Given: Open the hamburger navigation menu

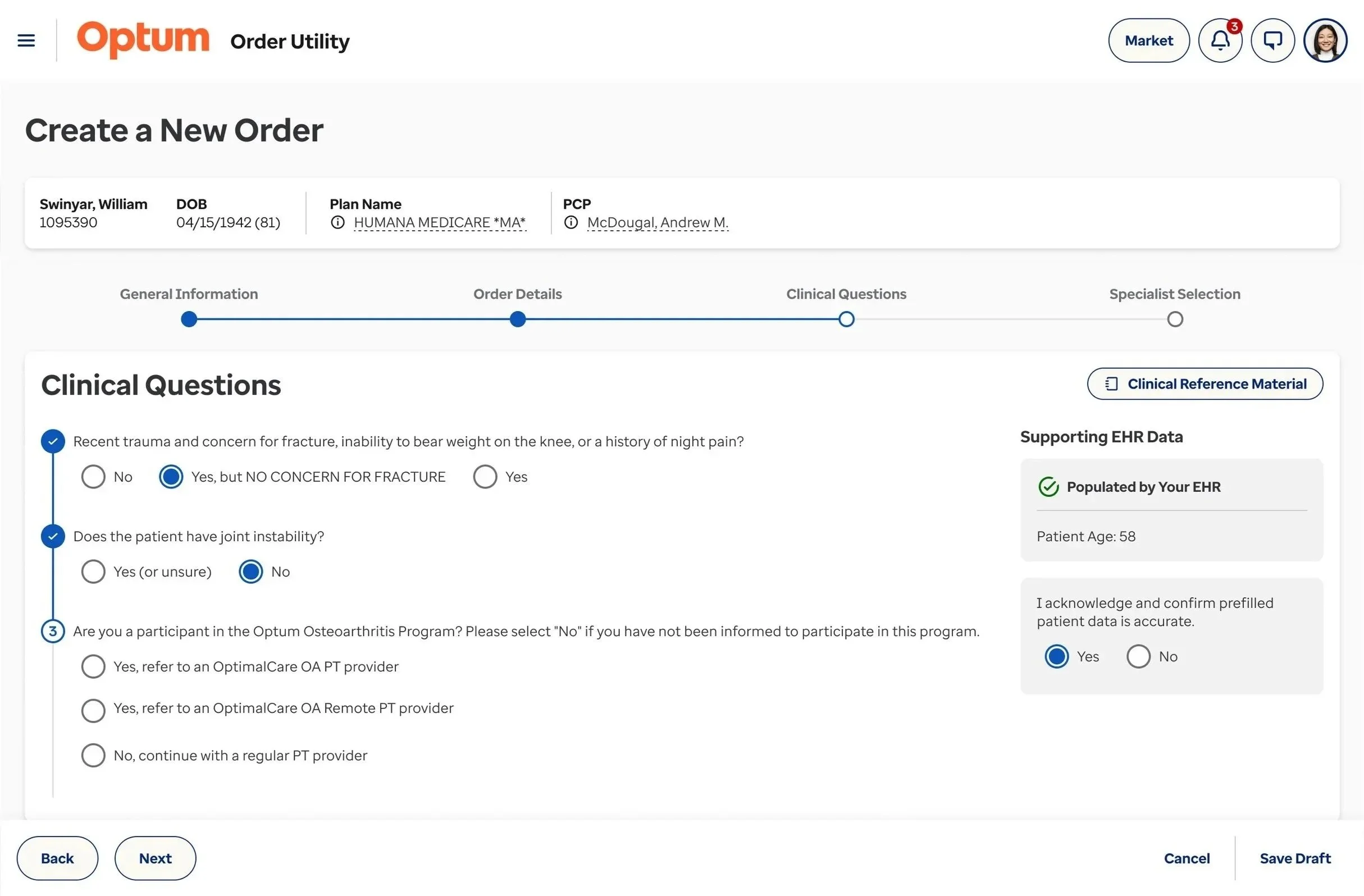Looking at the screenshot, I should click(26, 40).
